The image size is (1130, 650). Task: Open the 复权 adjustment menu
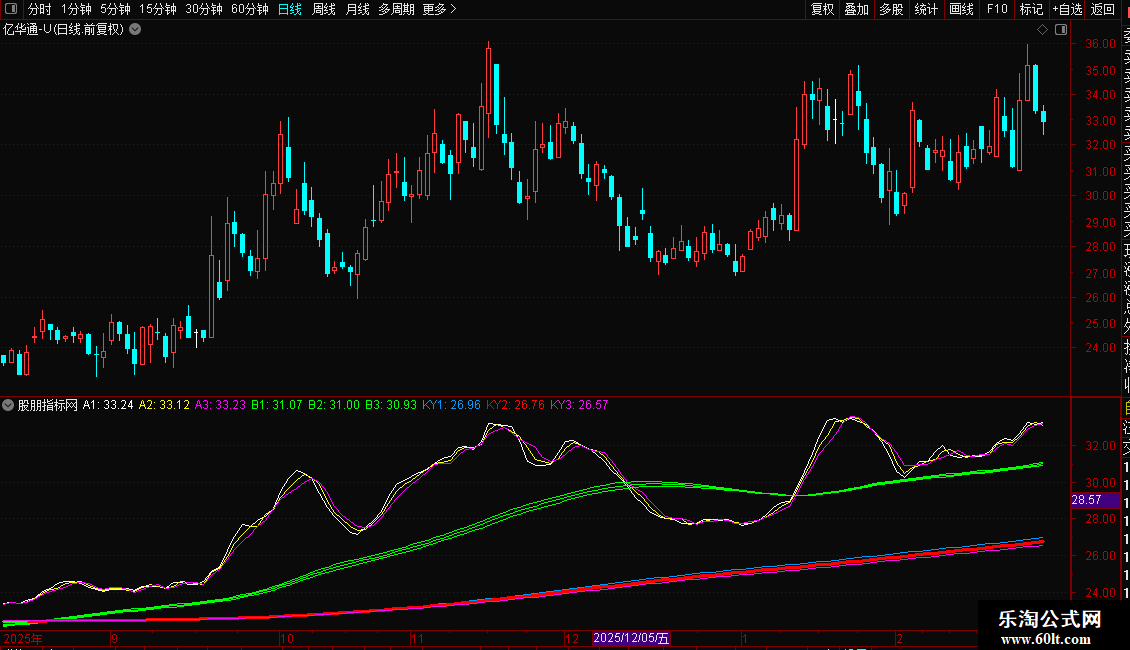pos(822,10)
